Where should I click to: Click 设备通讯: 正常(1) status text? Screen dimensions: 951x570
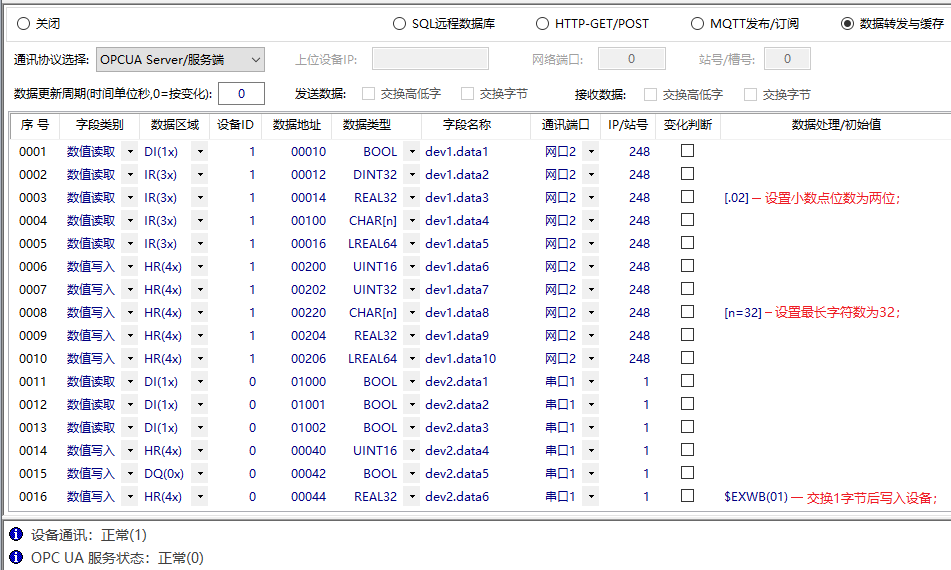[x=89, y=535]
